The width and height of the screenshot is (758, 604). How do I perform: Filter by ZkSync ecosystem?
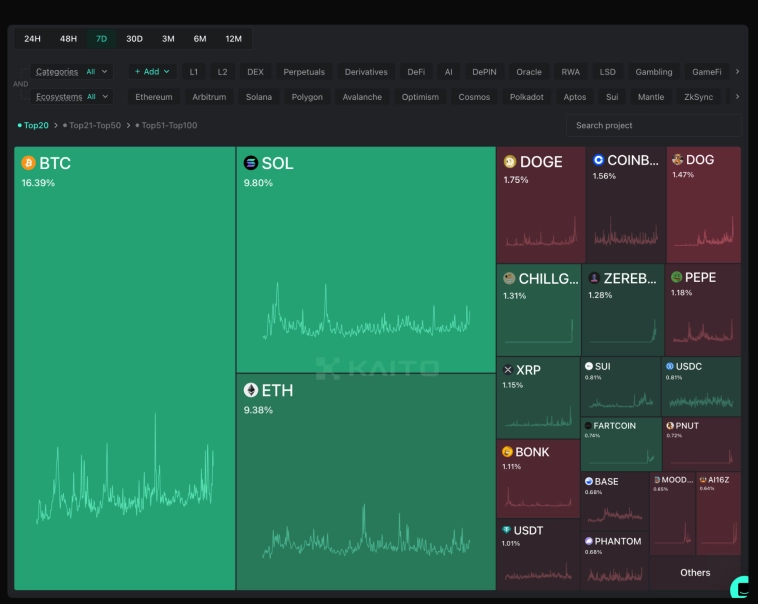click(699, 97)
